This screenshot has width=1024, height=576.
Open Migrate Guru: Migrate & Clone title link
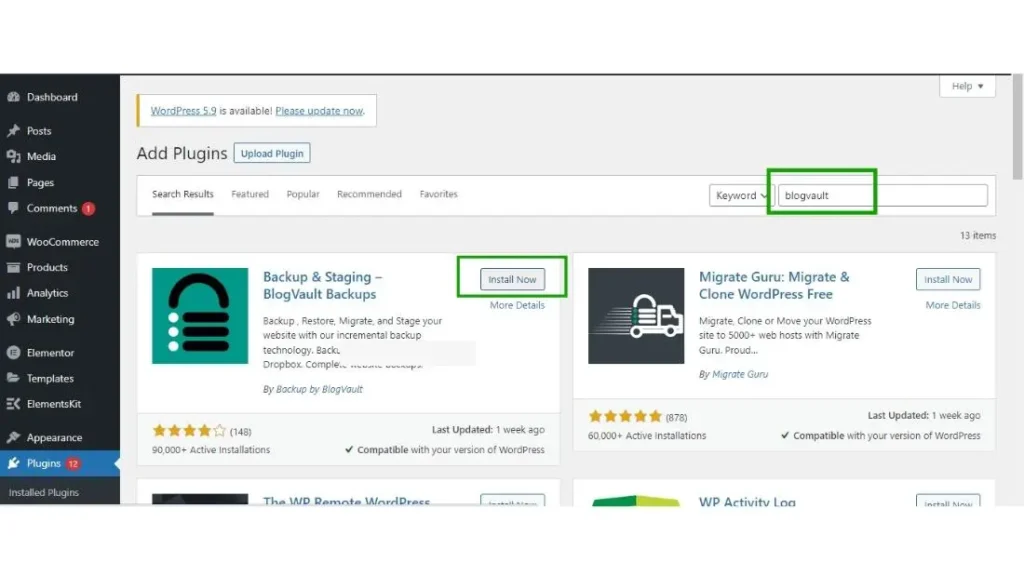[x=774, y=285]
